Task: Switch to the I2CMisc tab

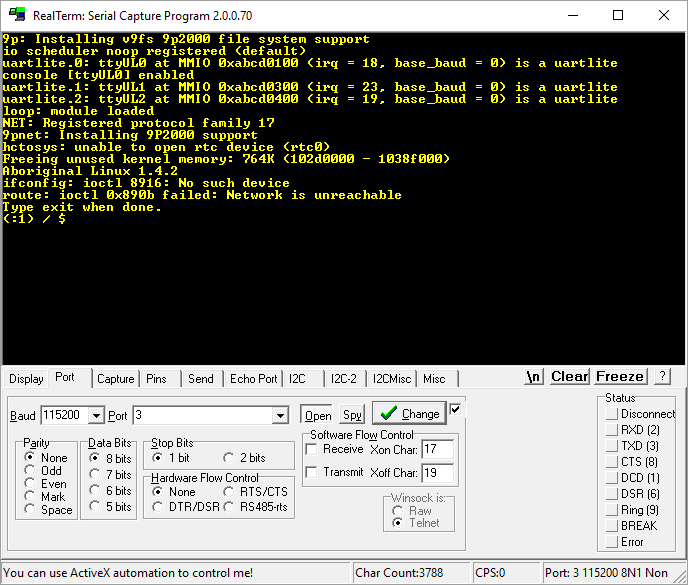Action: tap(392, 379)
